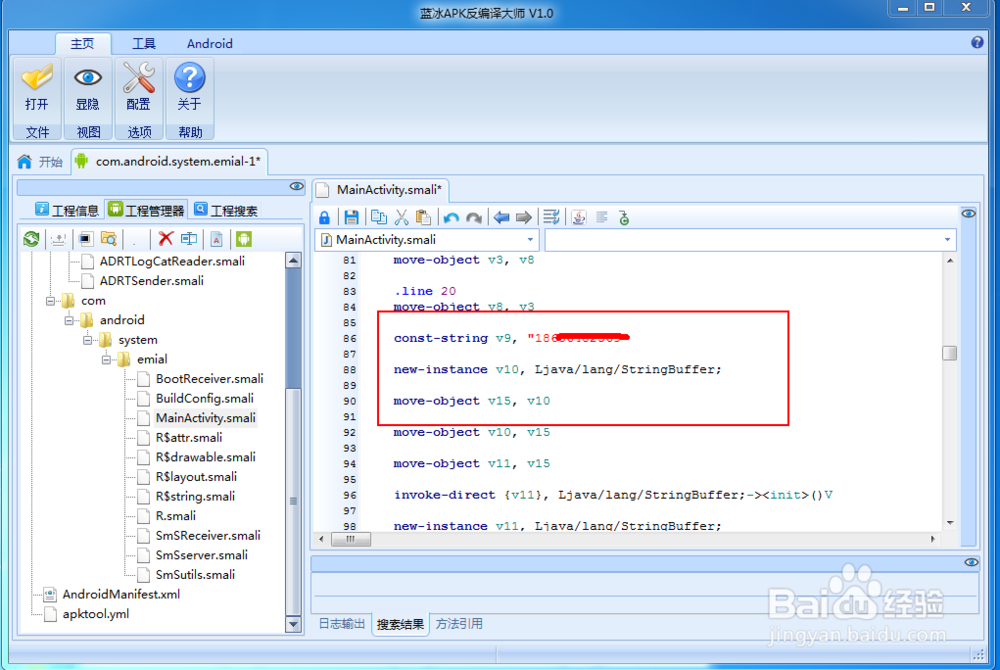Click the lock icon in editor toolbar
This screenshot has height=670, width=1000.
click(325, 217)
